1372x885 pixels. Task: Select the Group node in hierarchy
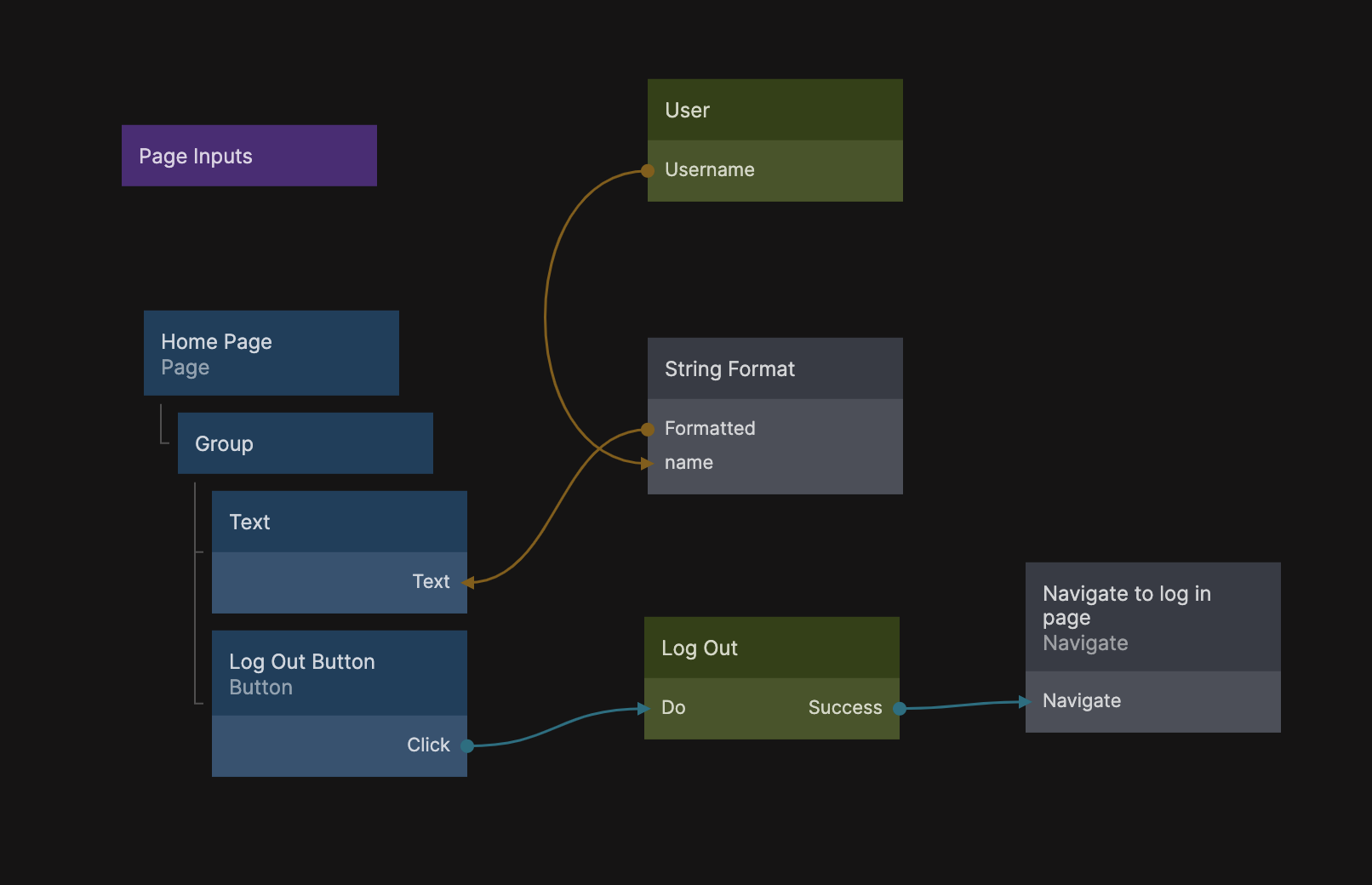[x=305, y=443]
